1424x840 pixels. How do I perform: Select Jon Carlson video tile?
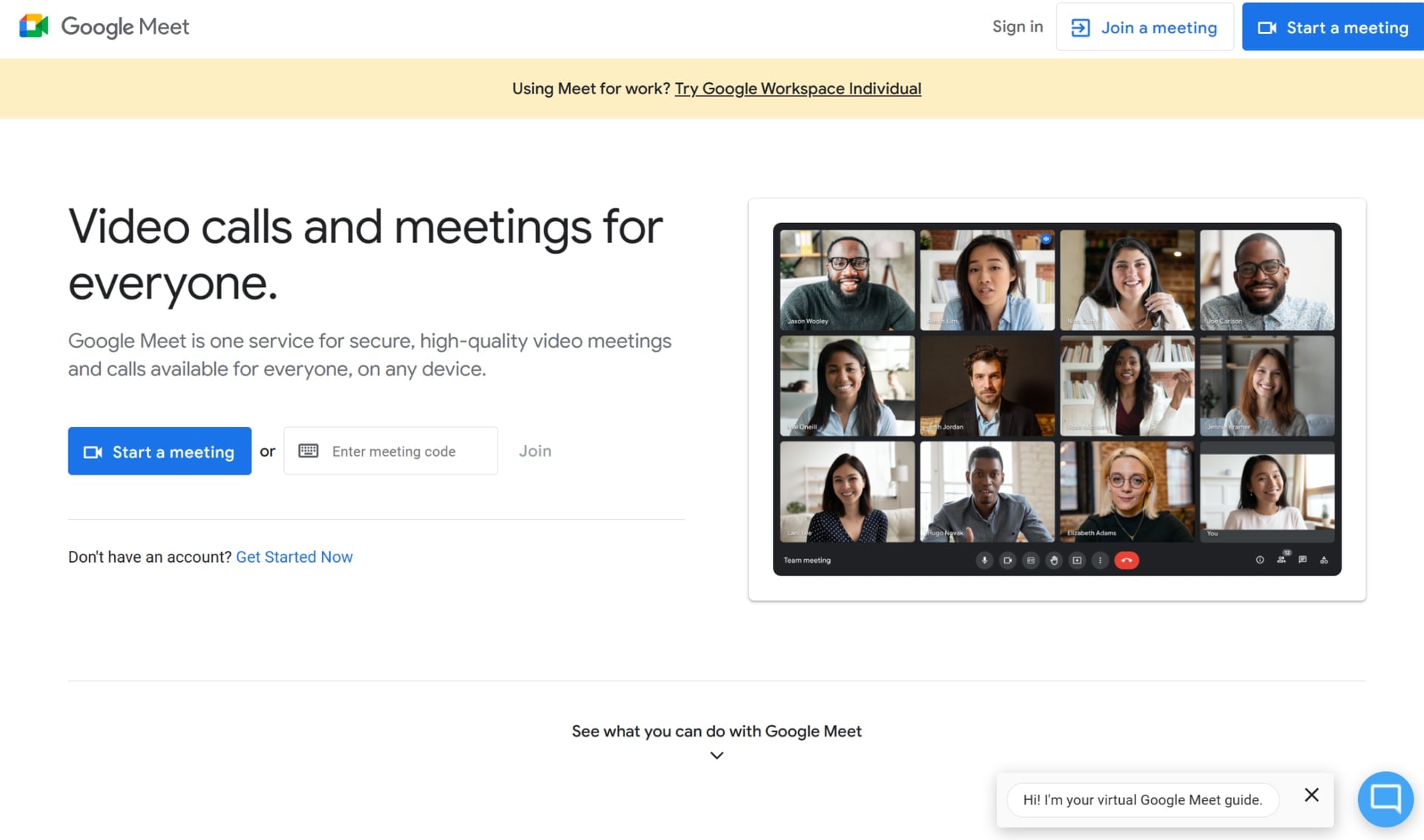1267,280
